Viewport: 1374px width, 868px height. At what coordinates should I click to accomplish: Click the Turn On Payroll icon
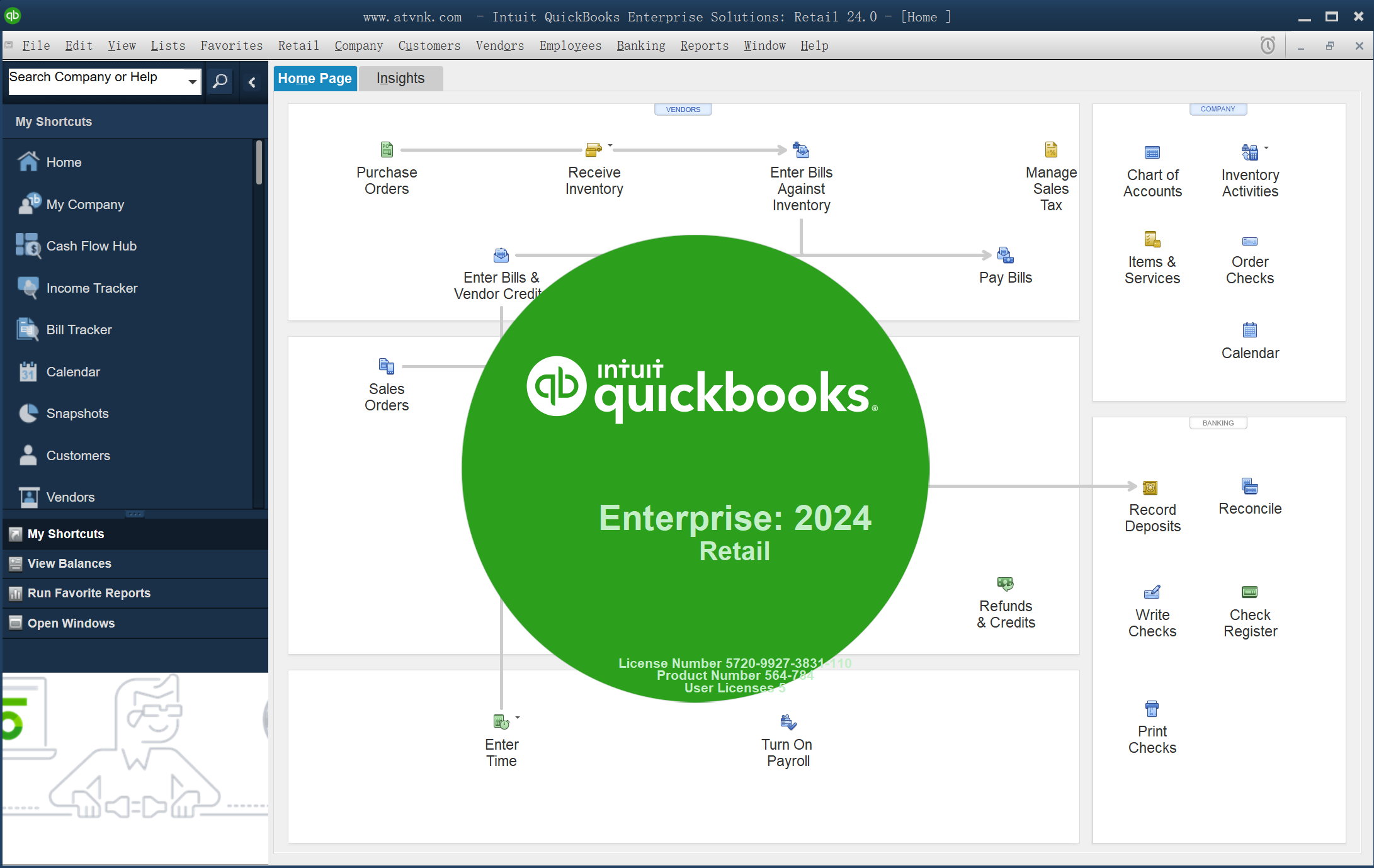point(788,722)
